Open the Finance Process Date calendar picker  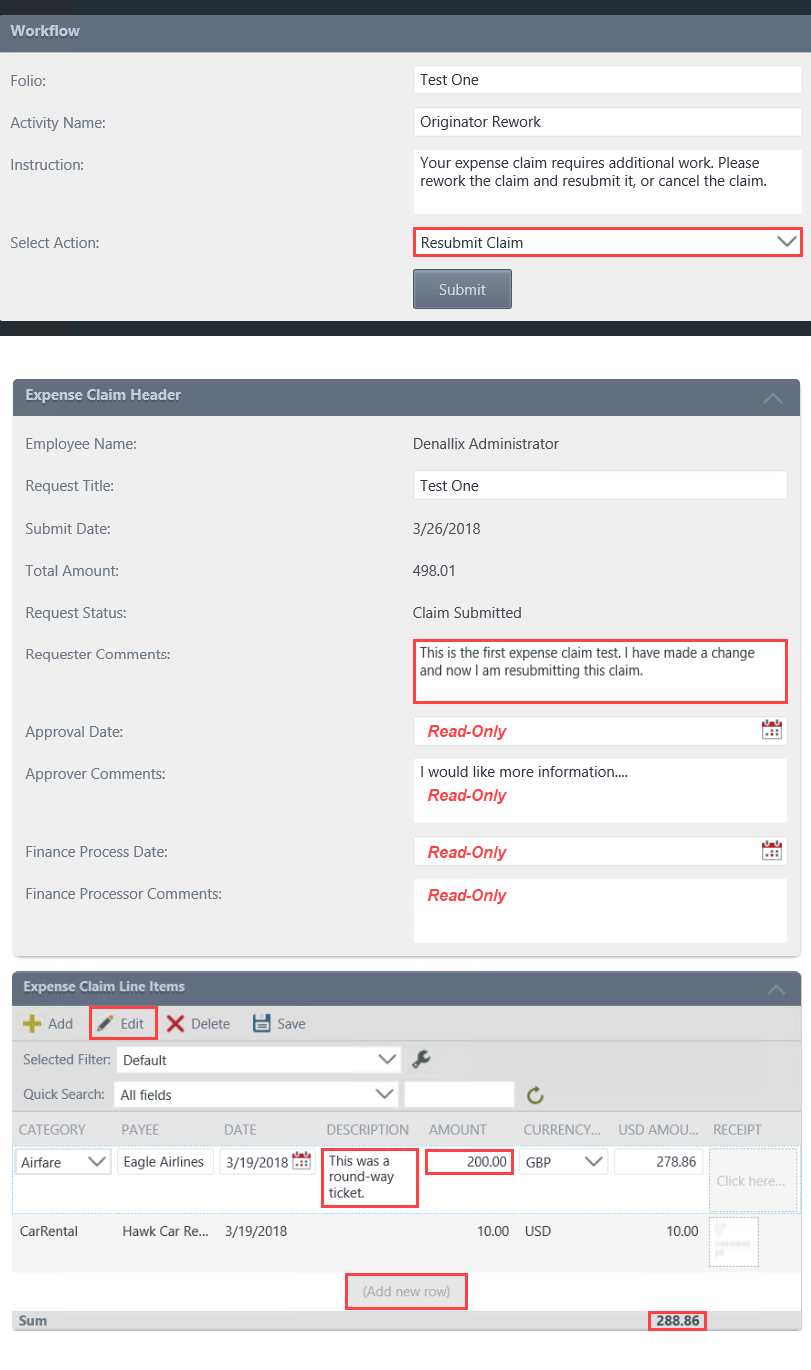pyautogui.click(x=772, y=850)
